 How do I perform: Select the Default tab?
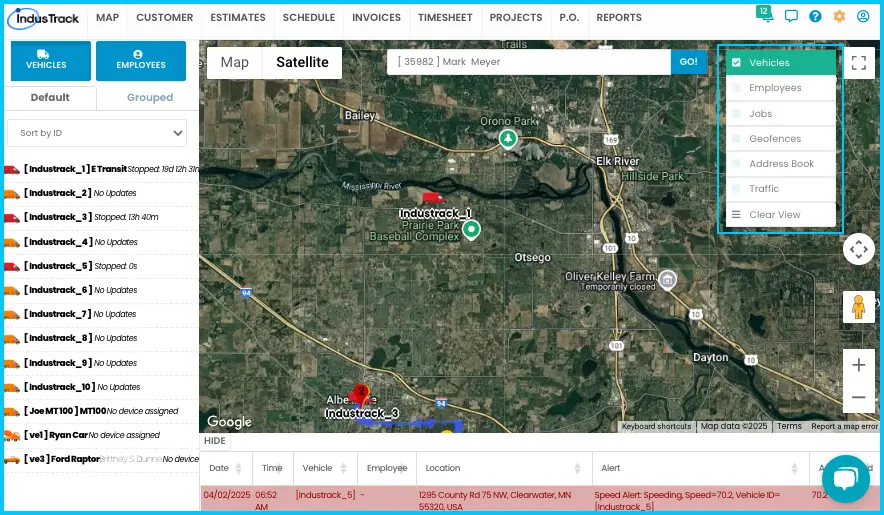[50, 98]
